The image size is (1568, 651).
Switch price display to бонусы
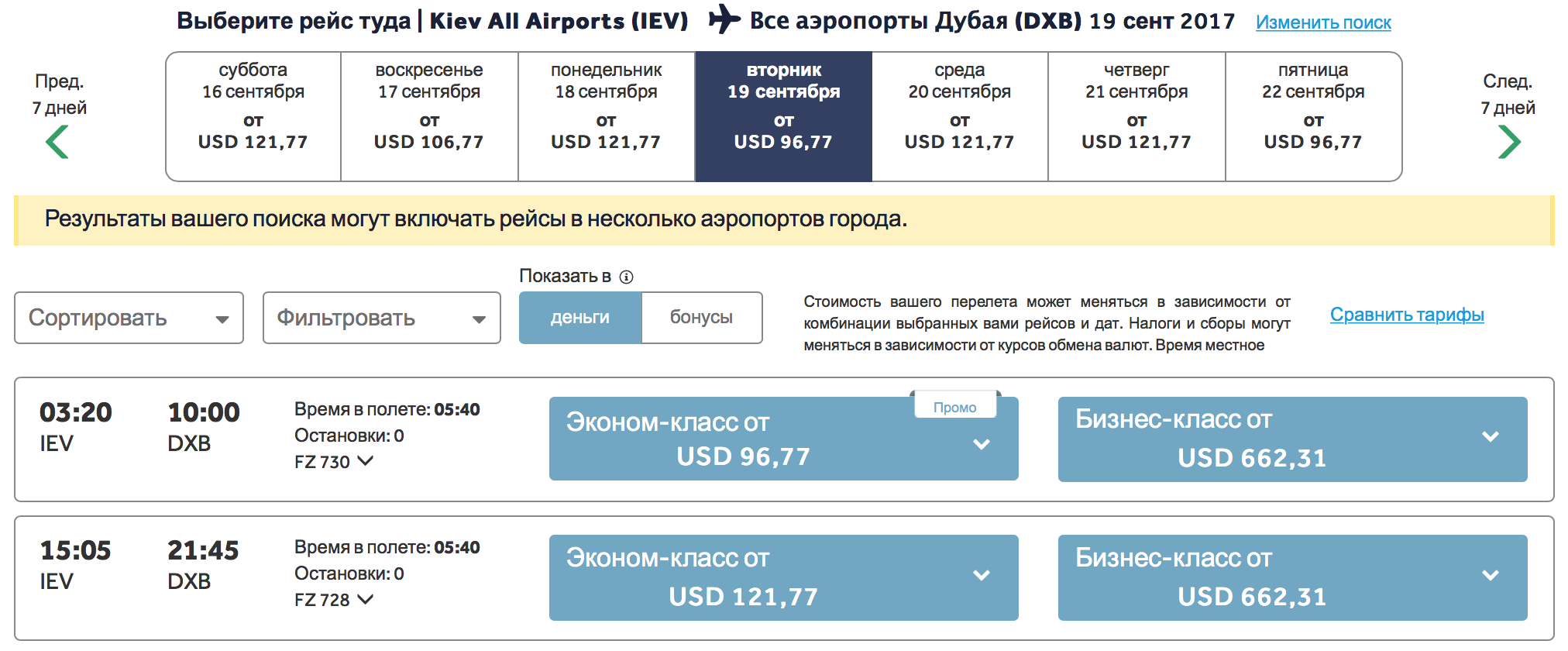701,318
